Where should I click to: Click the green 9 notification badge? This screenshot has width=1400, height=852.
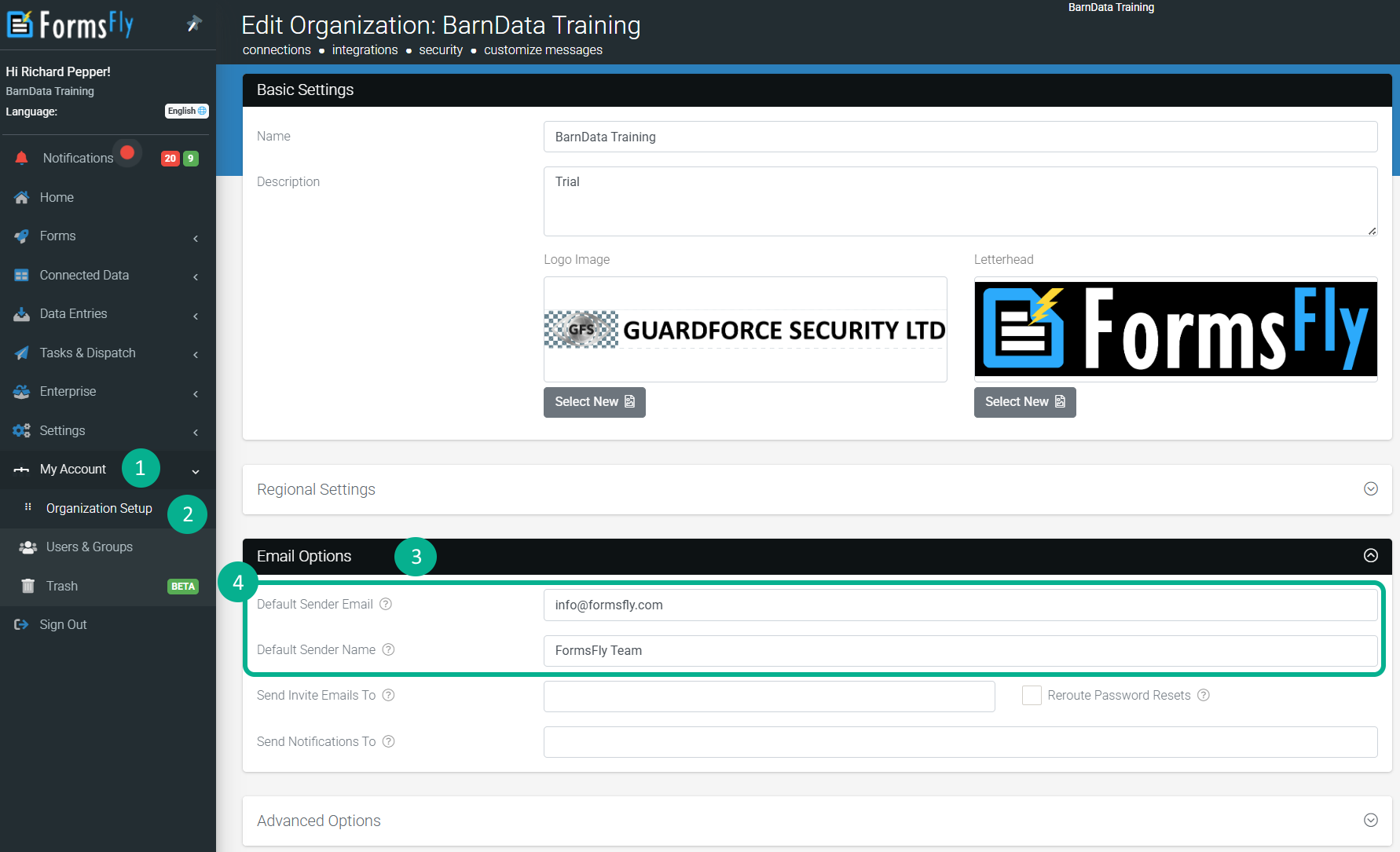191,159
